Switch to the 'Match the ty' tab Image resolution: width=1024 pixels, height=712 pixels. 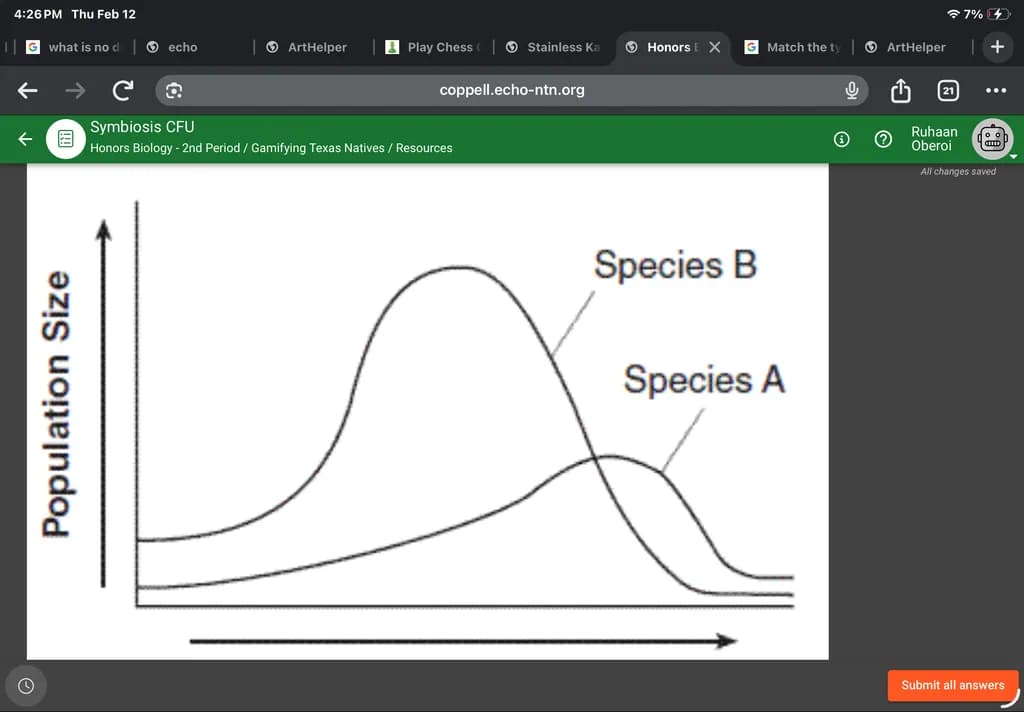793,47
